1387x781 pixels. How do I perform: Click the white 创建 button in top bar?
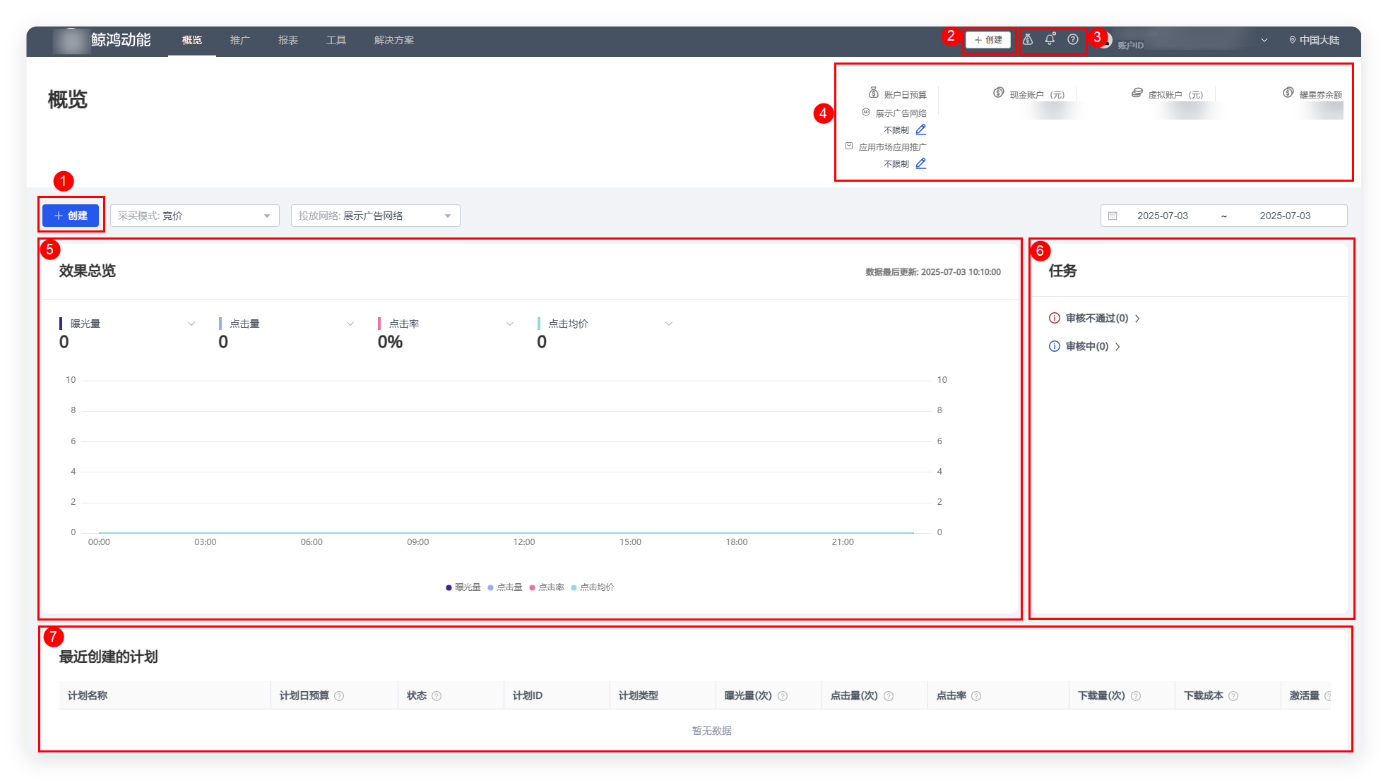click(988, 40)
